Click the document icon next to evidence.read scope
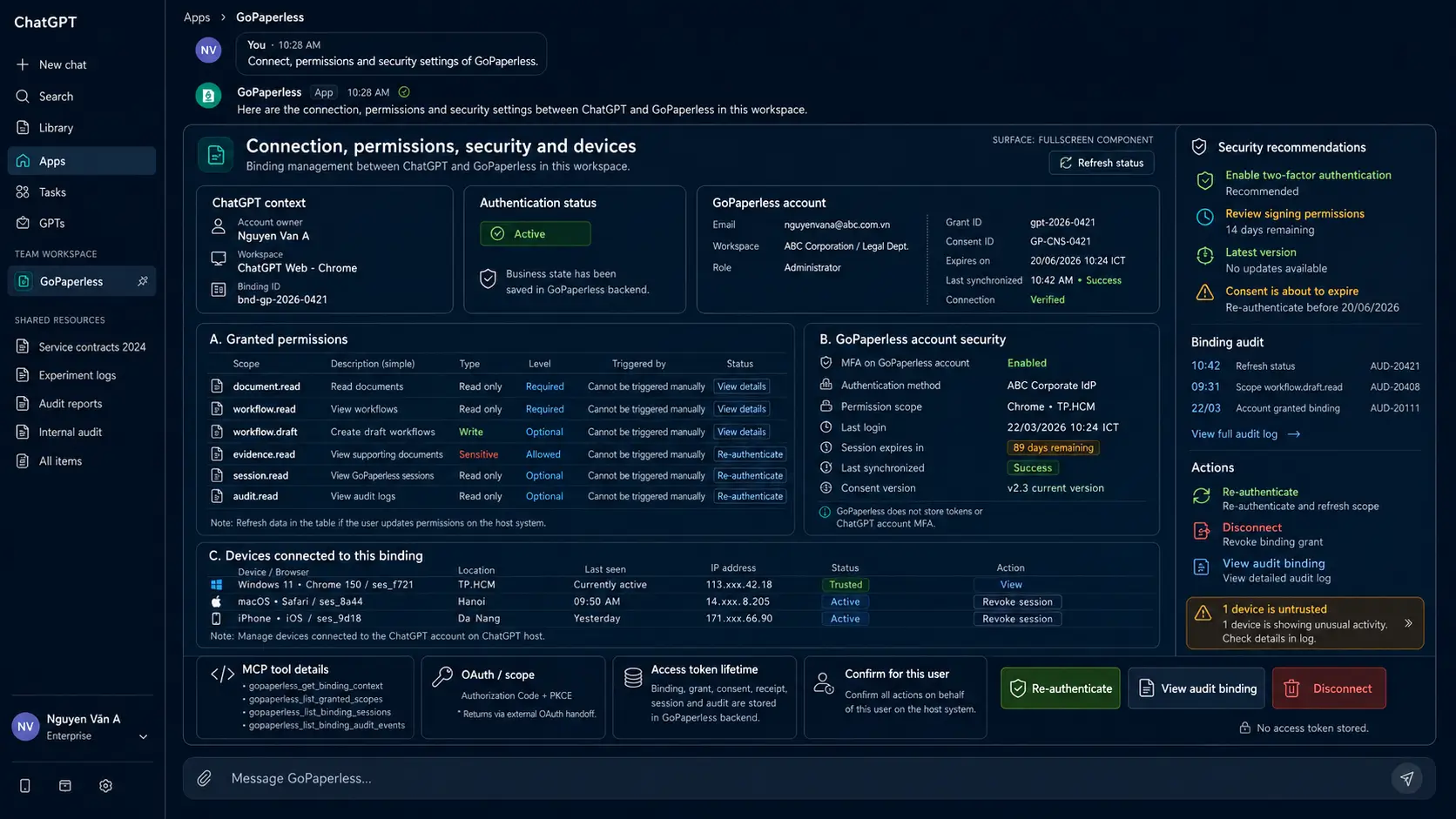This screenshot has width=1456, height=819. tap(217, 454)
